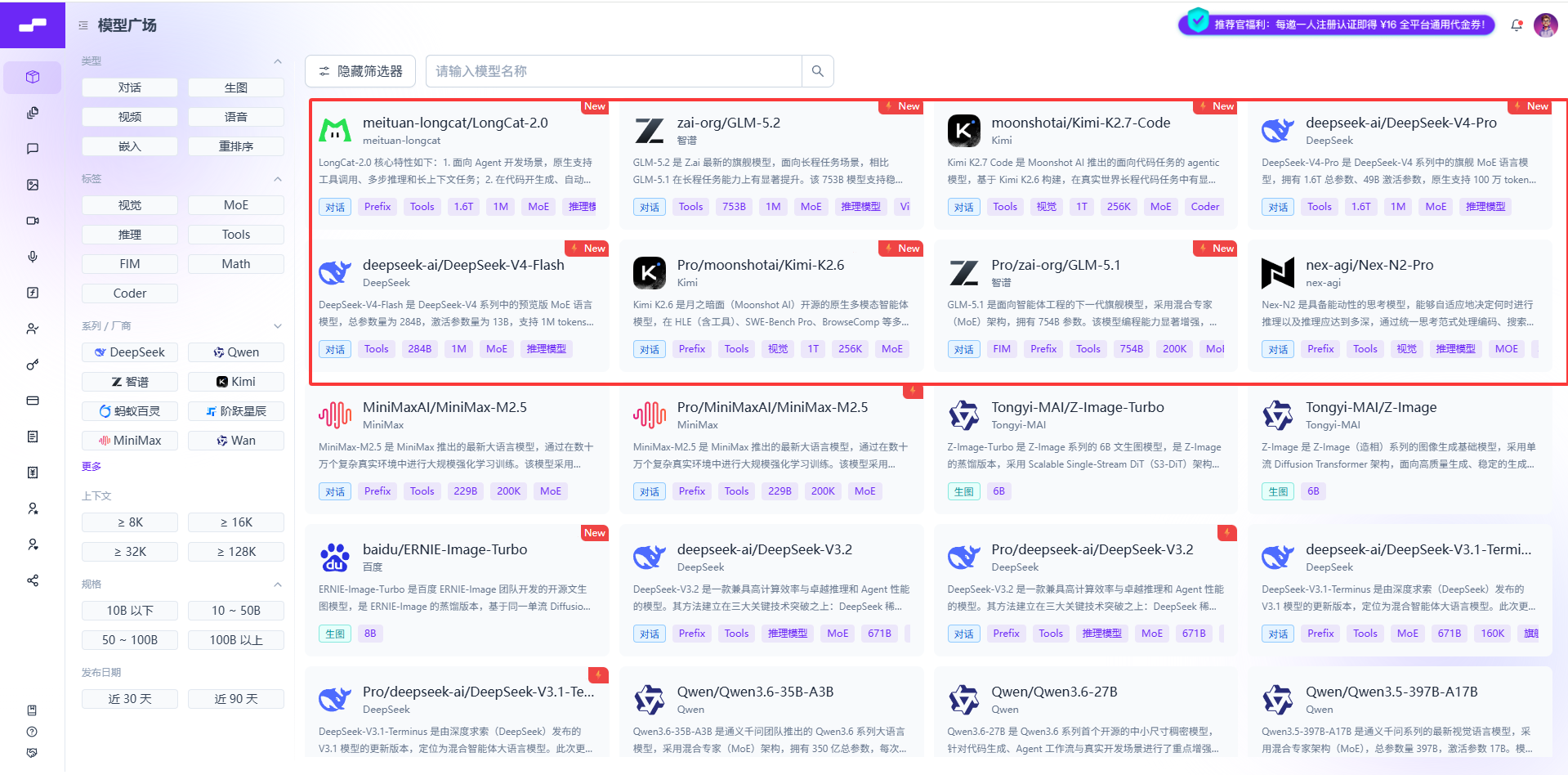Image resolution: width=1568 pixels, height=775 pixels.
Task: Click the LongCat-2.0 green cat logo
Action: coord(335,130)
